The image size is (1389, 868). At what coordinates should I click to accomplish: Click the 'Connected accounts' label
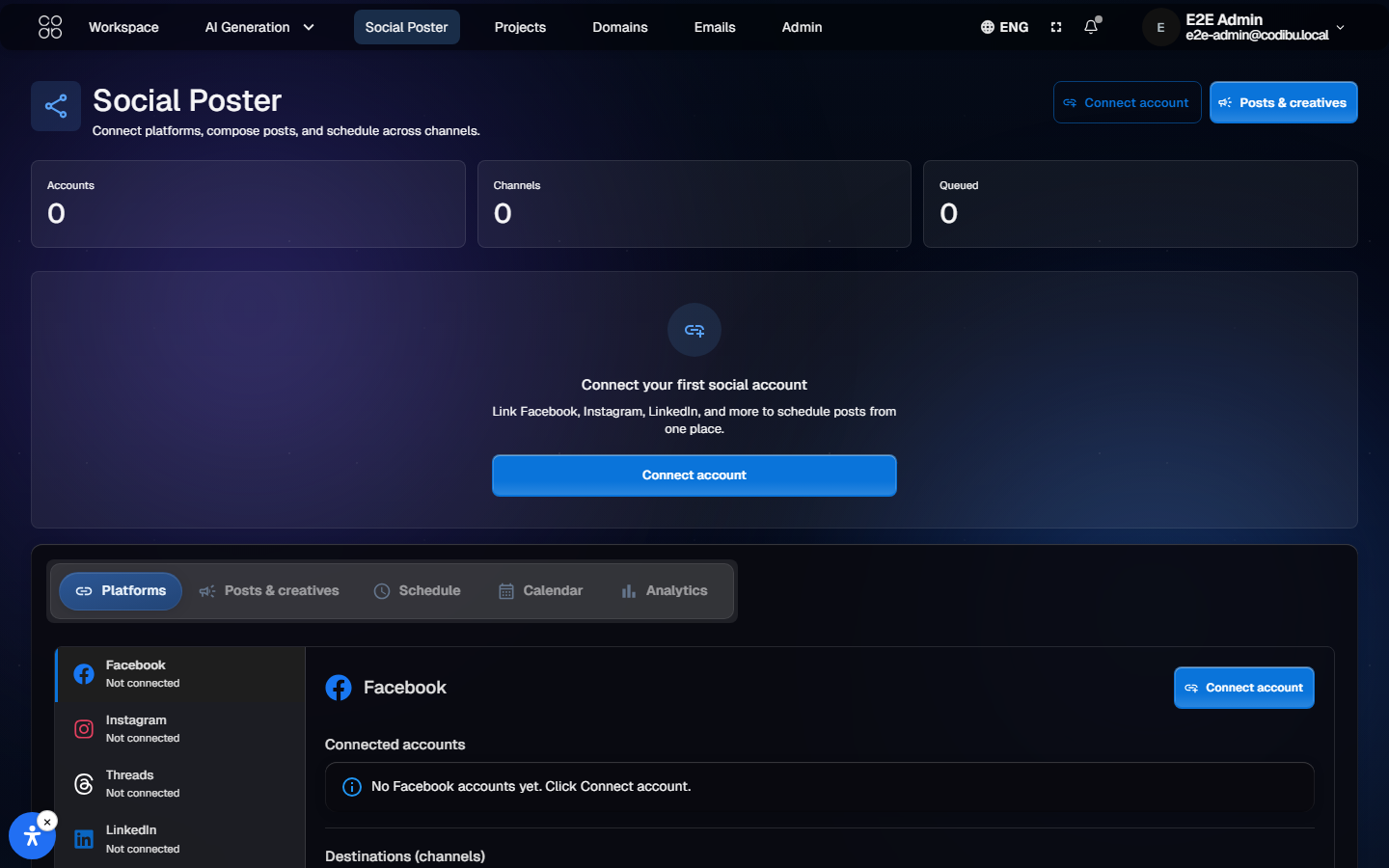click(x=395, y=745)
